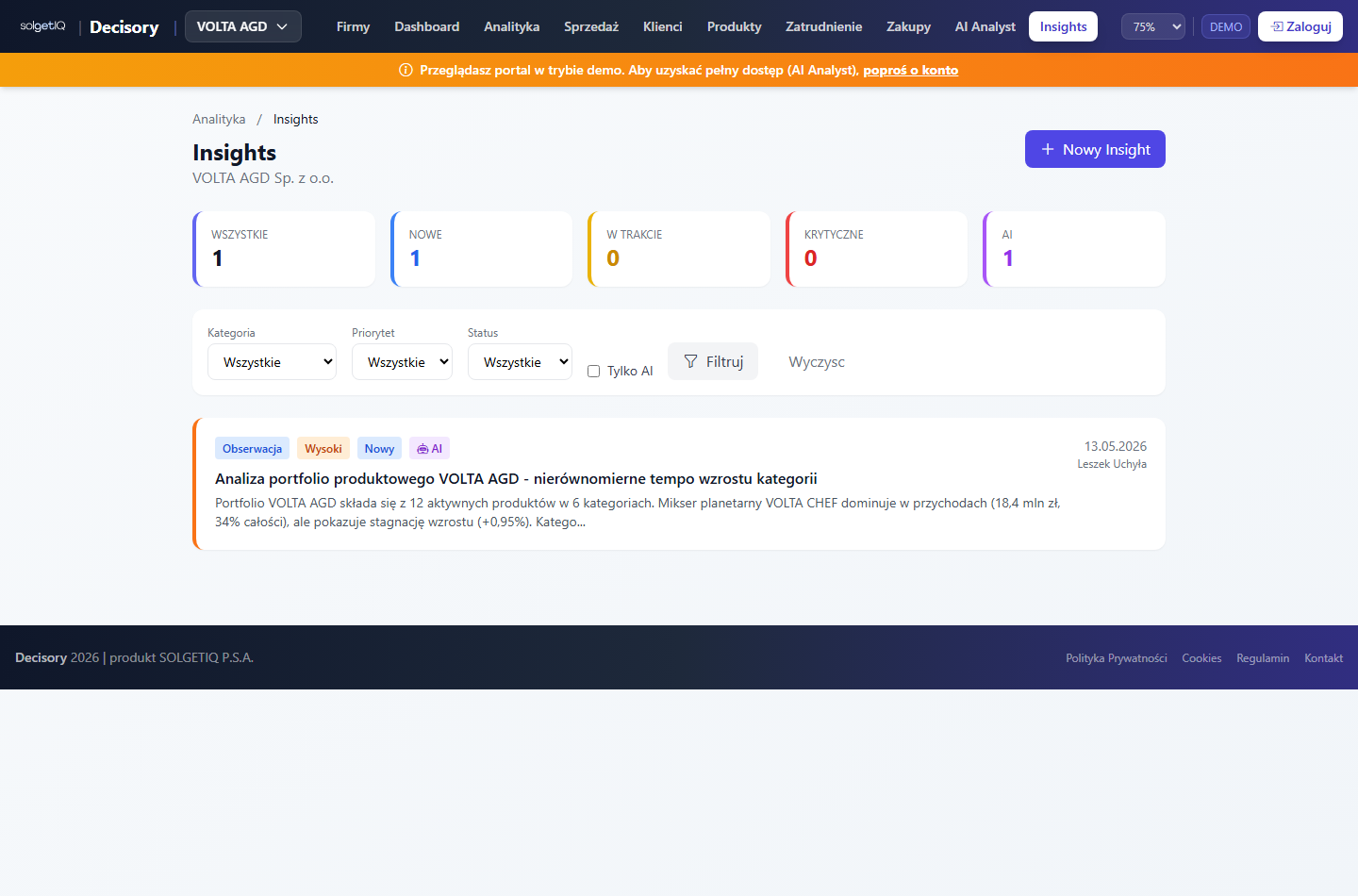Select the purple AI stats card
Image resolution: width=1358 pixels, height=896 pixels.
(1074, 249)
